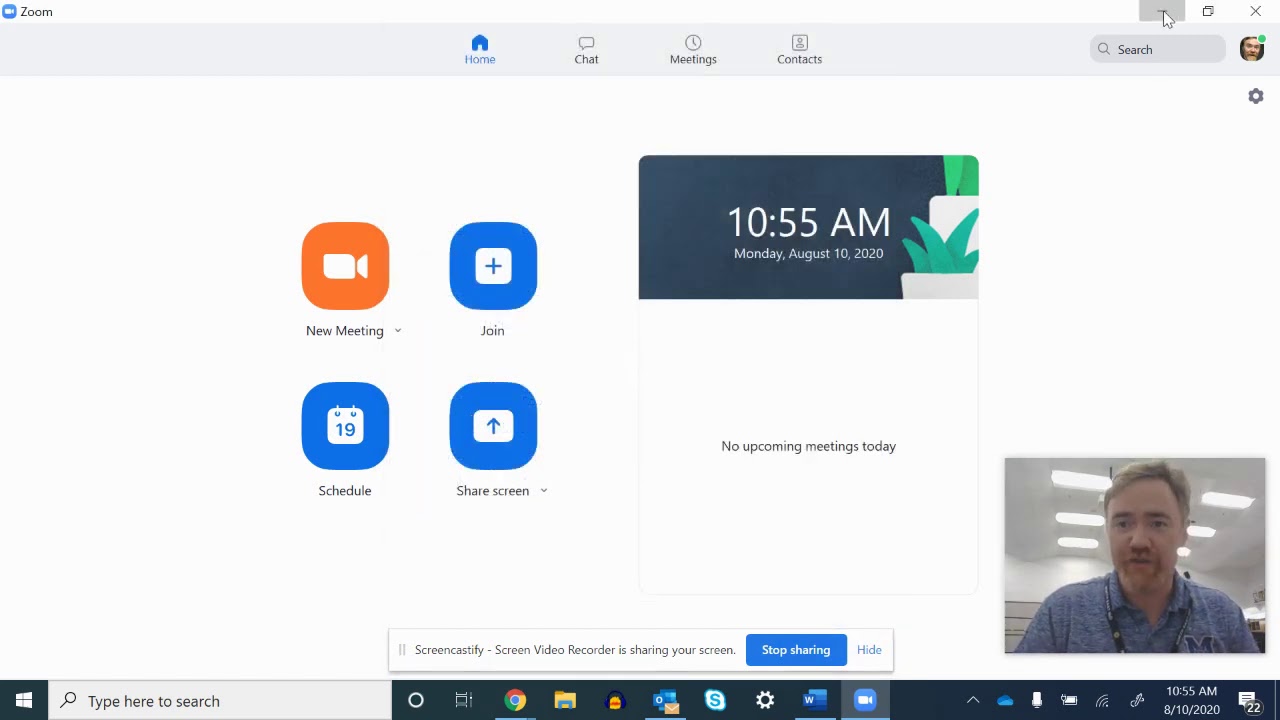Viewport: 1280px width, 720px height.
Task: Open Word from the taskbar
Action: 815,701
